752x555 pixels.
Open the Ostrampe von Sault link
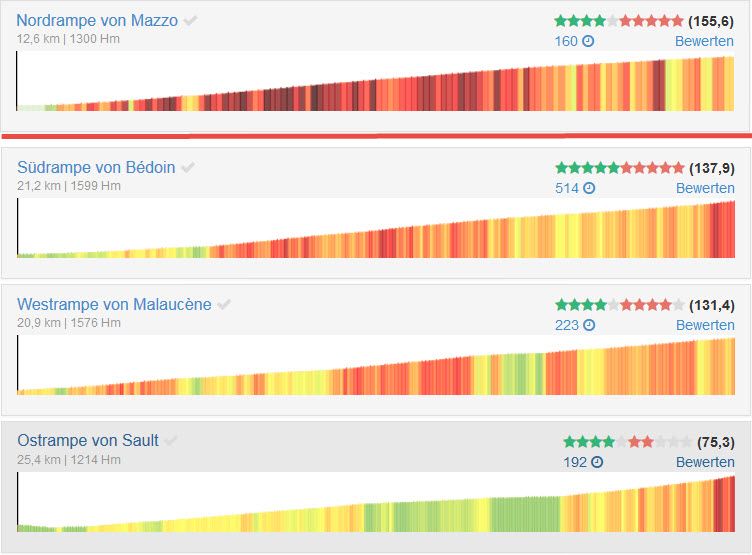[88, 439]
